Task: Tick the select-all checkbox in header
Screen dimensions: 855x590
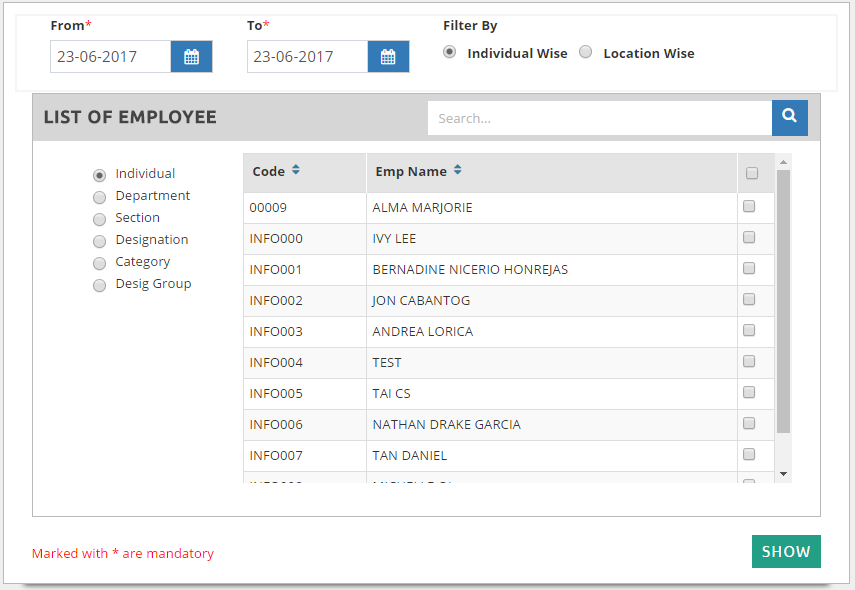Action: pyautogui.click(x=752, y=173)
